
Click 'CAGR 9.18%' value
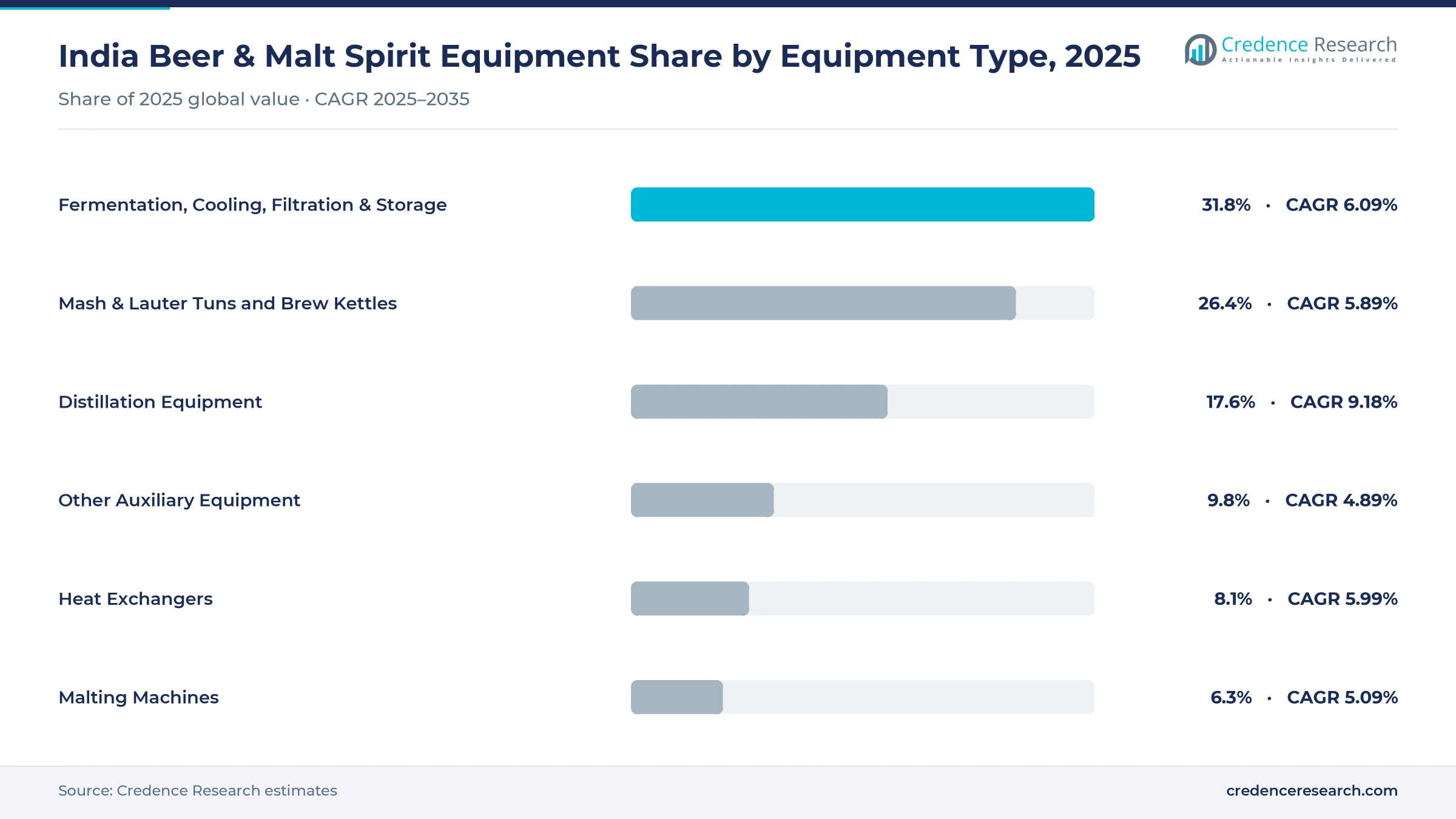click(x=1344, y=402)
